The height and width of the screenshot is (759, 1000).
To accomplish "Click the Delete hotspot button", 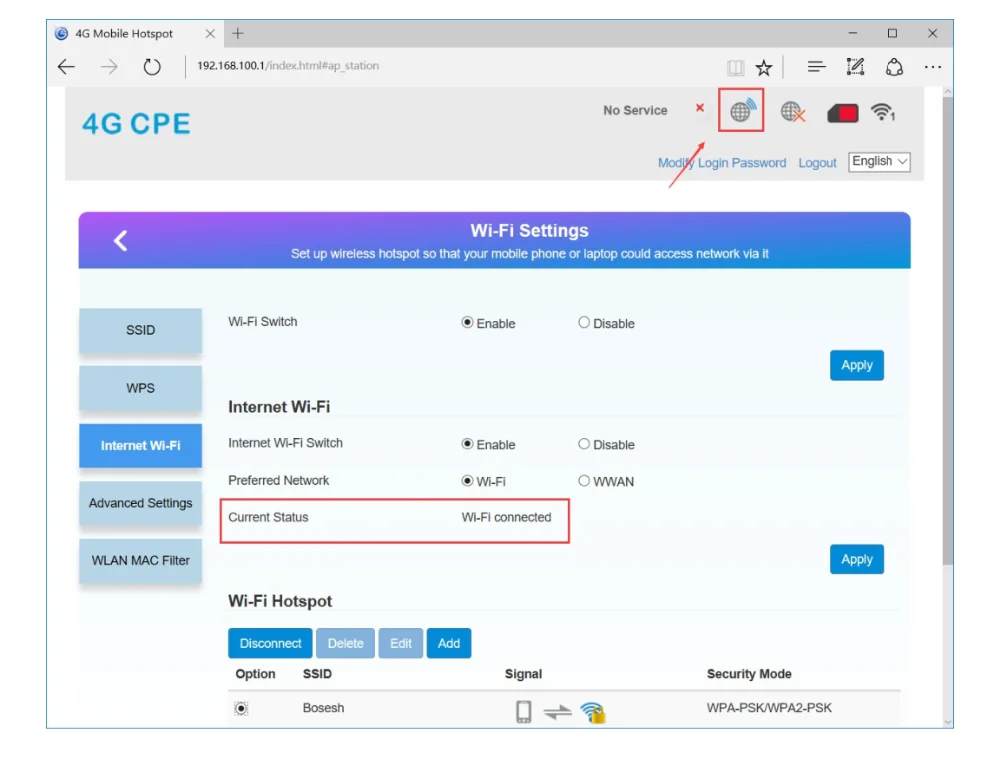I will point(346,643).
